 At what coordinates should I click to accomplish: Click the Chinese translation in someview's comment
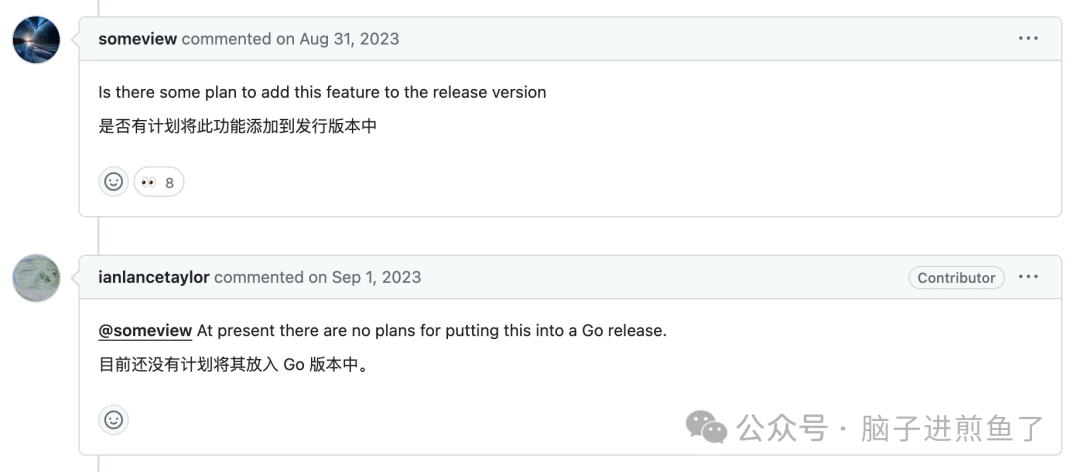[238, 127]
